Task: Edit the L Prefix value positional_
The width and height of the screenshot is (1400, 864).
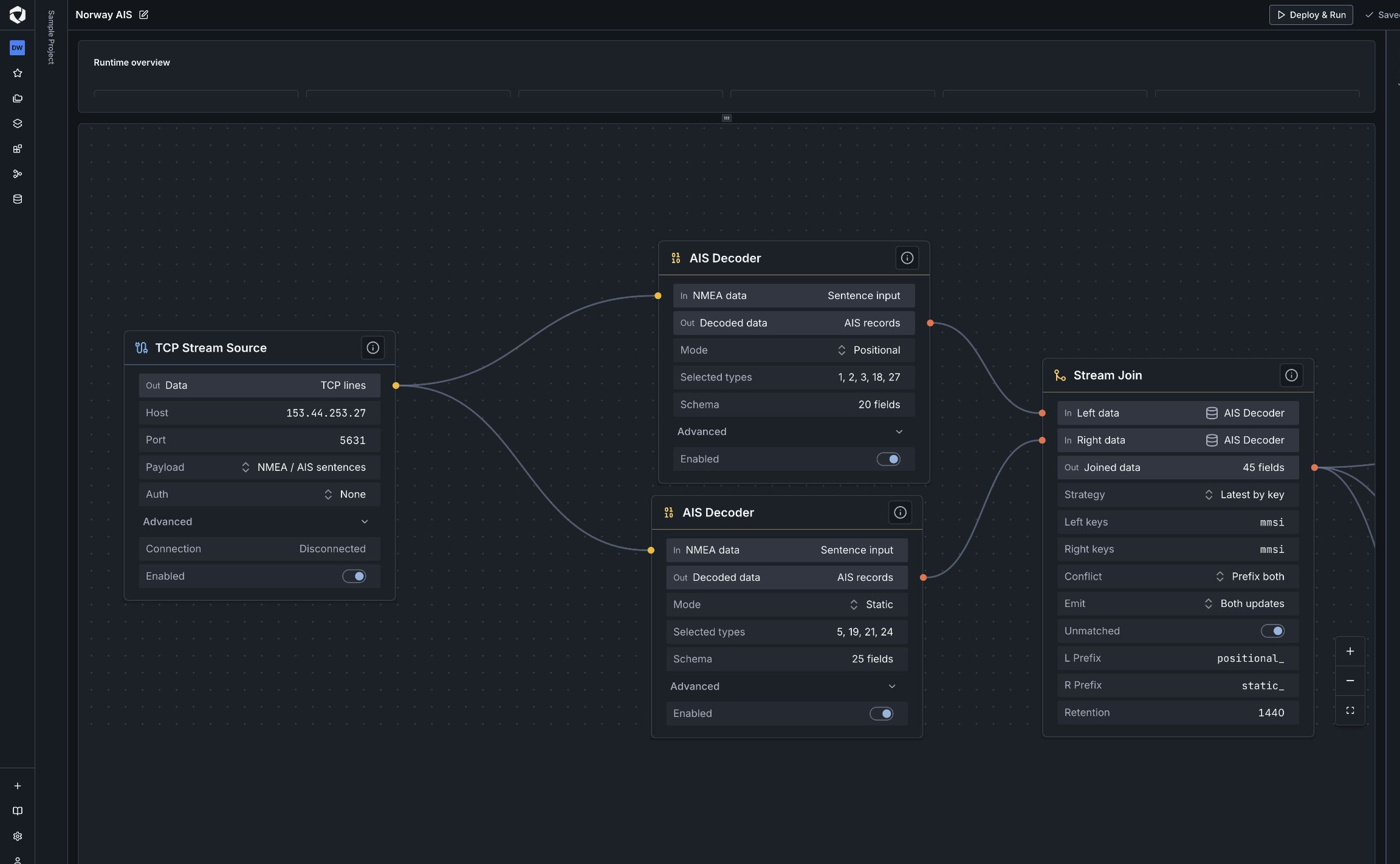Action: (1178, 658)
